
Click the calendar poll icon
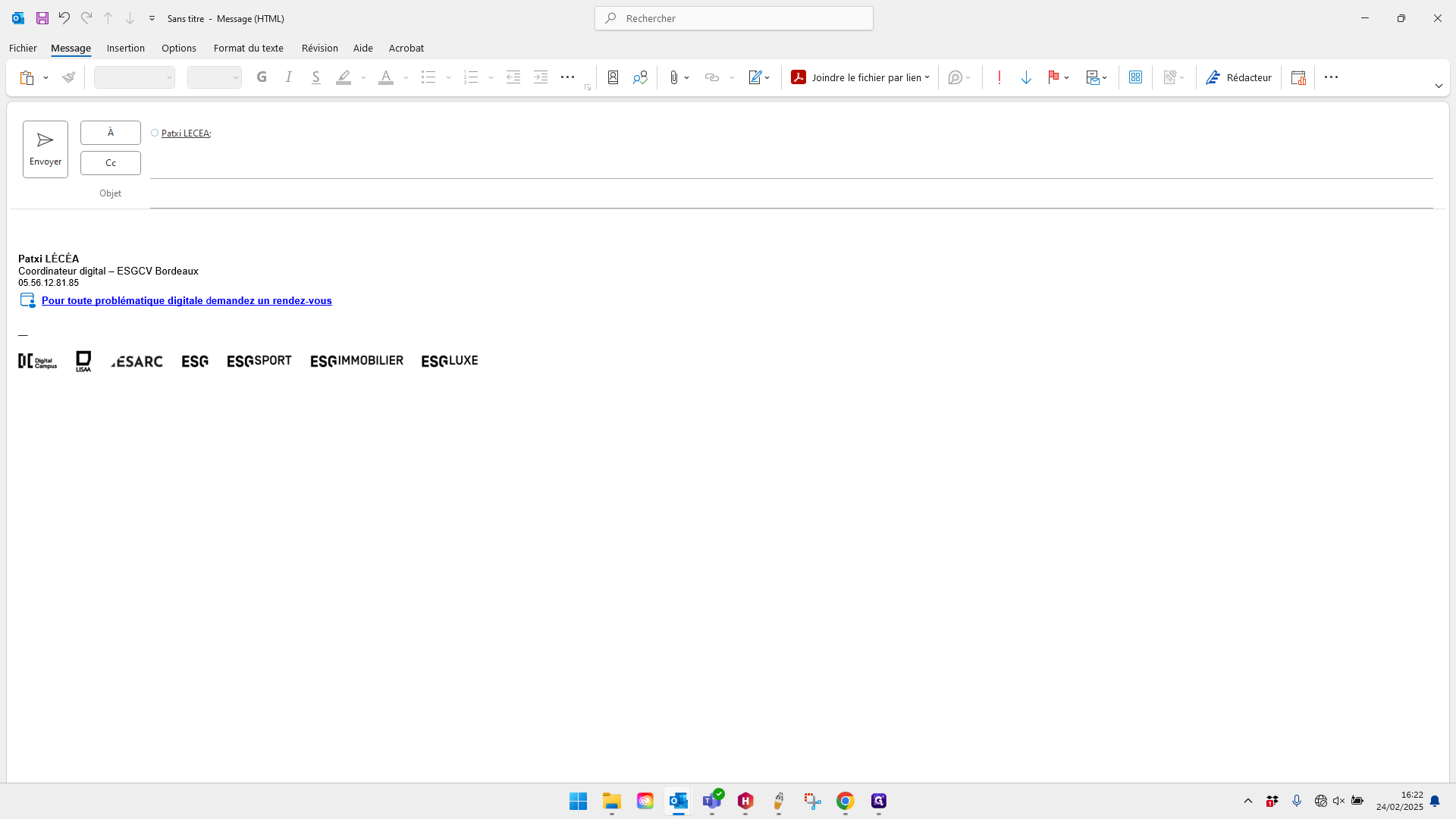point(1298,77)
